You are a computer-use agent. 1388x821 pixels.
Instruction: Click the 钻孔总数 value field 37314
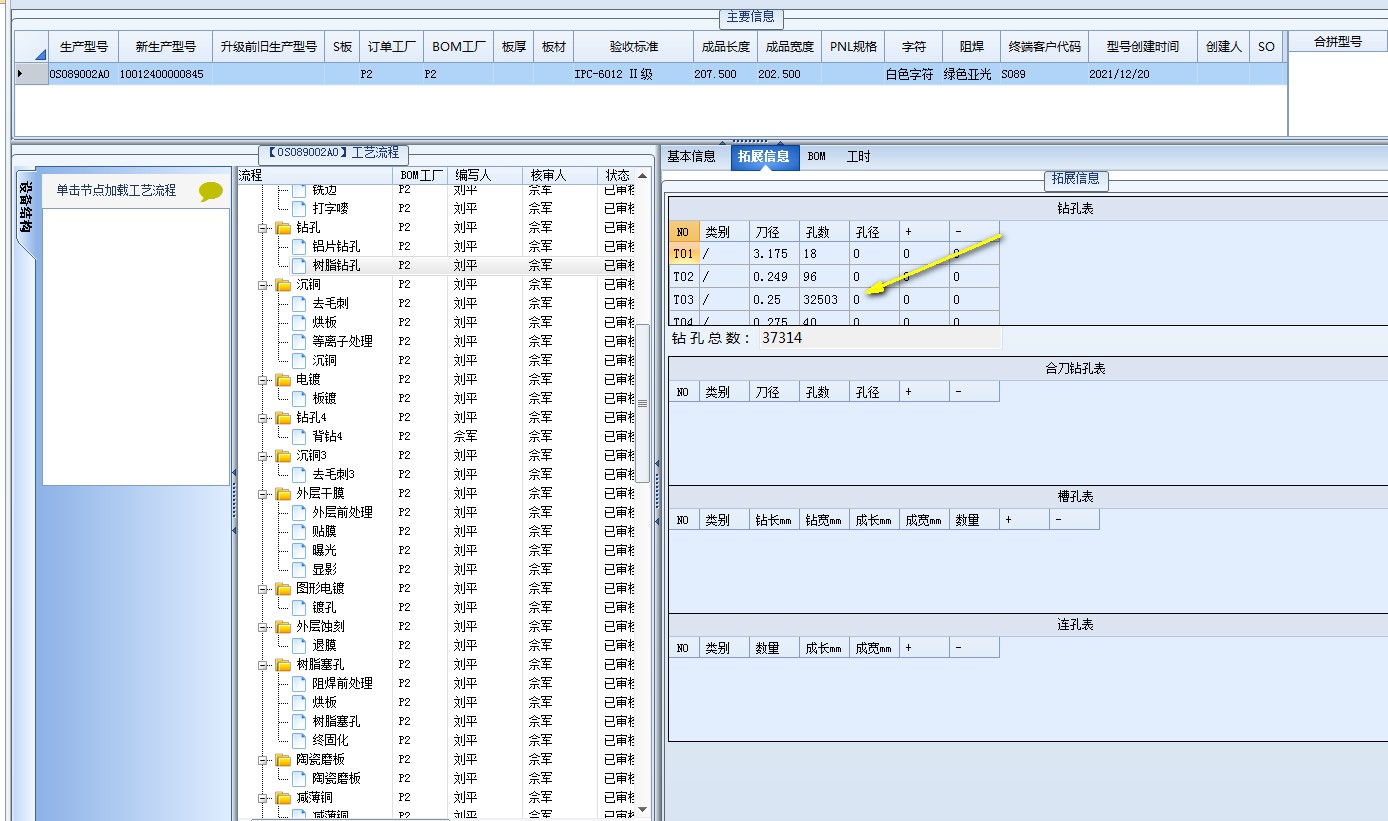click(x=878, y=338)
